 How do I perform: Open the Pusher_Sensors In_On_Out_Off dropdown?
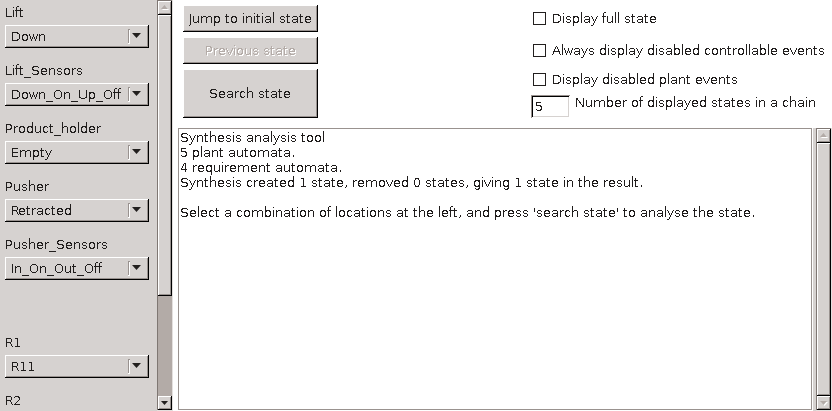(x=77, y=269)
